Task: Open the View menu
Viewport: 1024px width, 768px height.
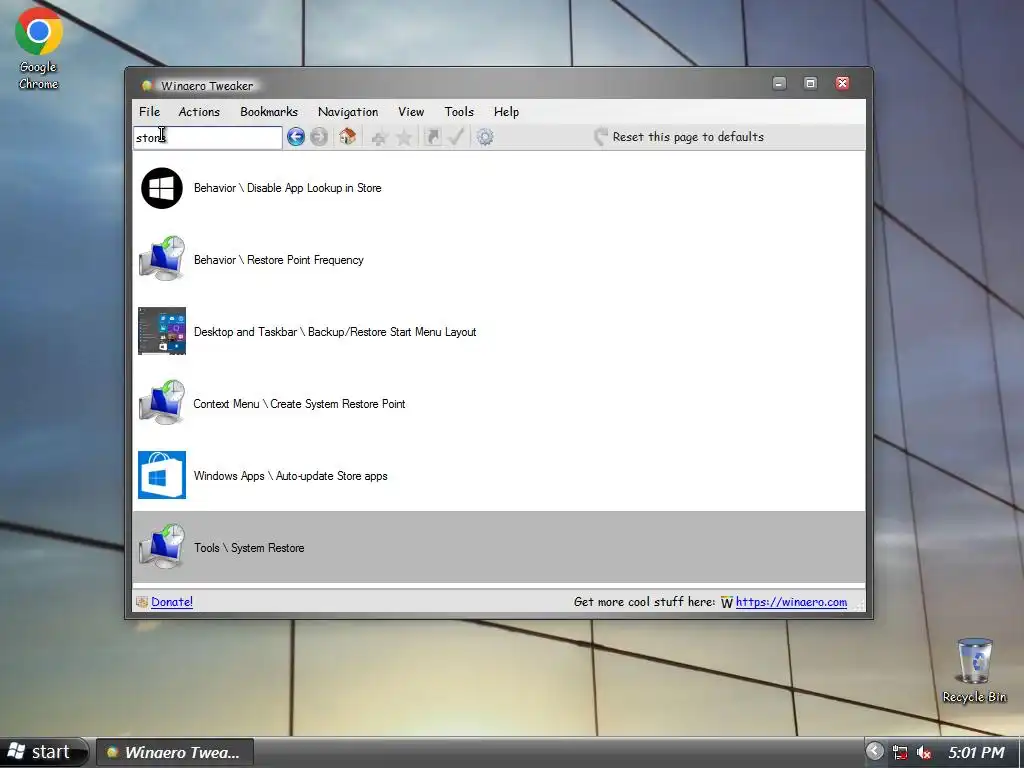Action: (x=411, y=112)
